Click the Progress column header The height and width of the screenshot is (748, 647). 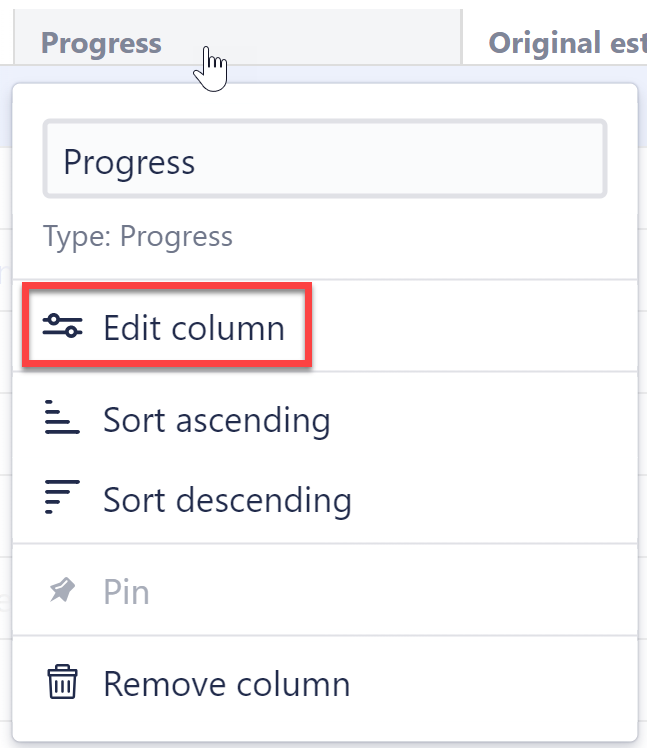pos(101,43)
